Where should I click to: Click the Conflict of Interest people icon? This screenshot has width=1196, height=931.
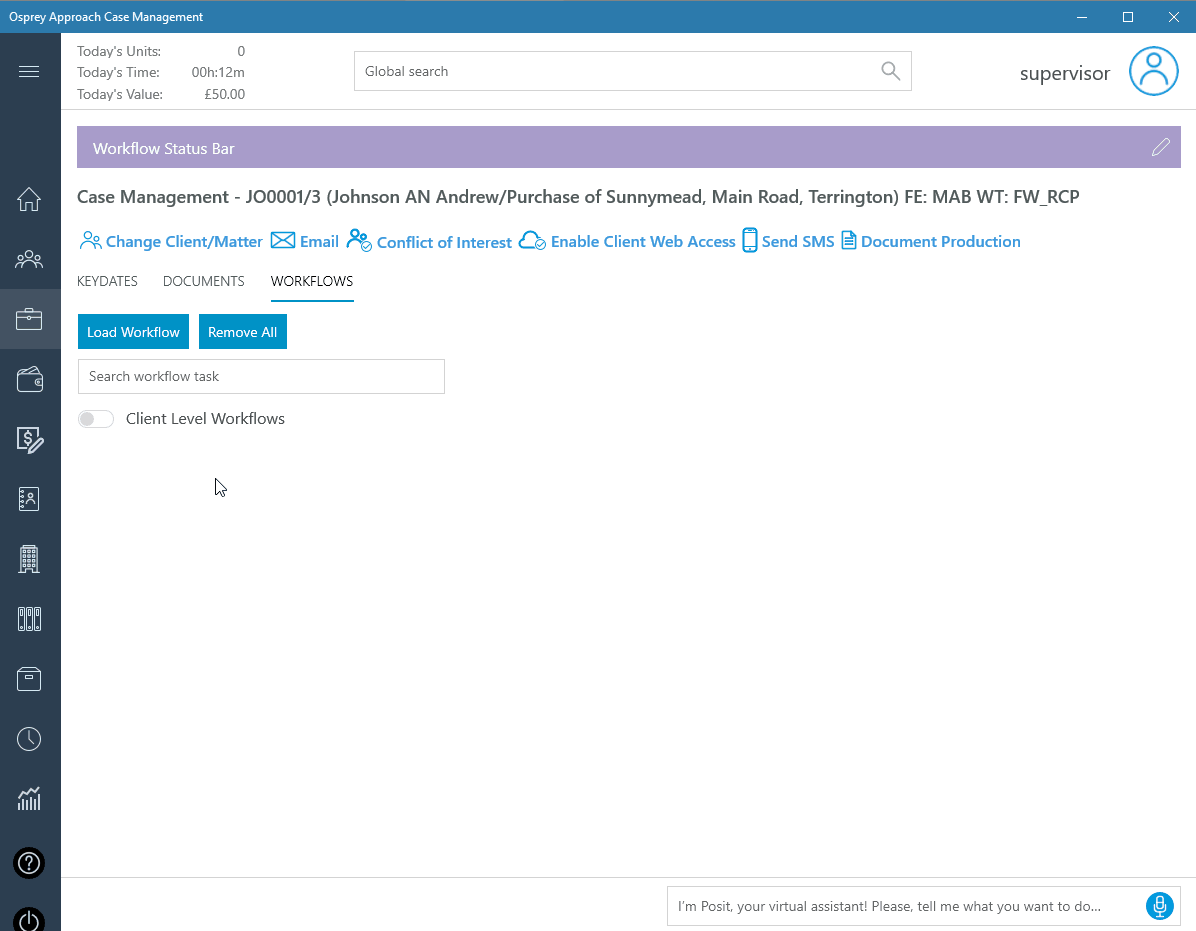(358, 240)
